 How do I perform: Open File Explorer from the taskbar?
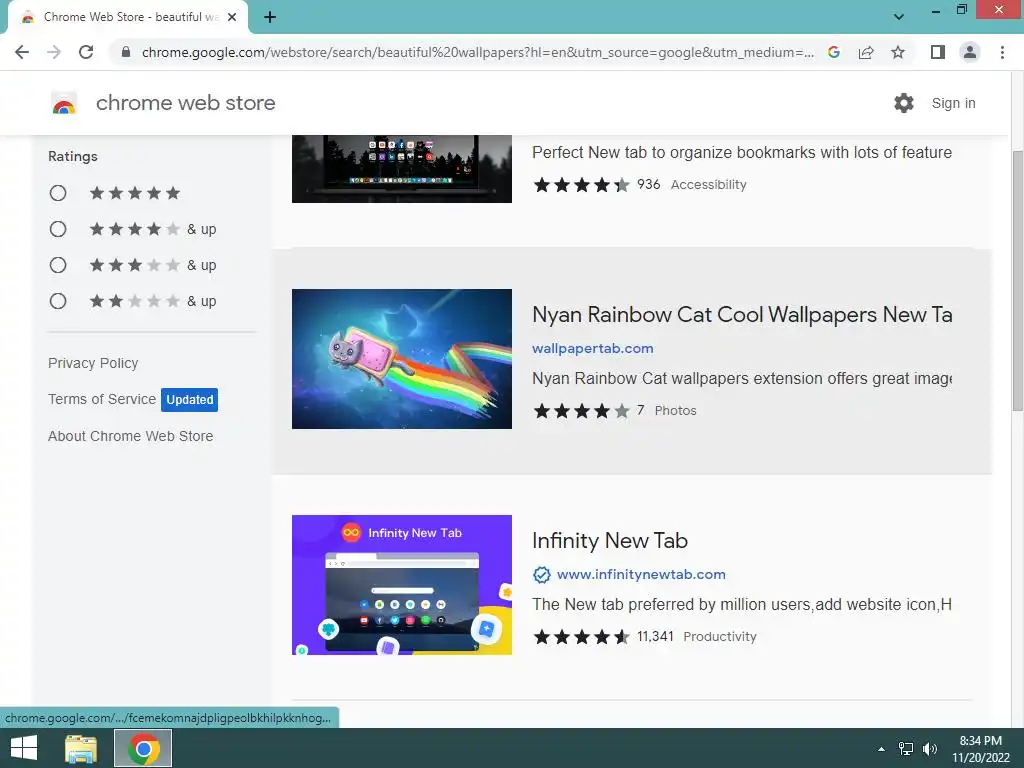coord(81,748)
